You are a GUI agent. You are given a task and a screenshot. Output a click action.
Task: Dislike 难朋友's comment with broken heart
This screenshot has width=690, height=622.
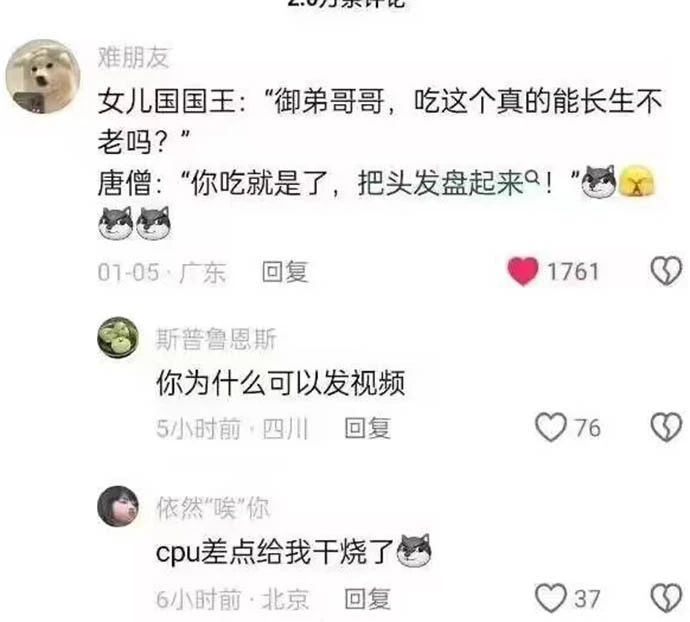(666, 271)
